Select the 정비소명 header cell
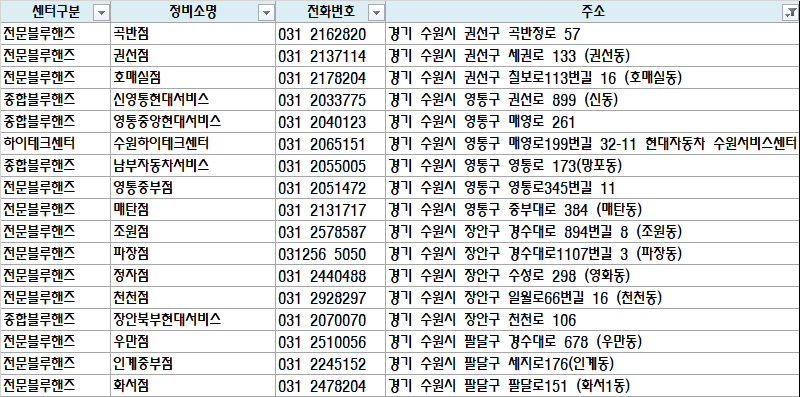 [x=193, y=11]
